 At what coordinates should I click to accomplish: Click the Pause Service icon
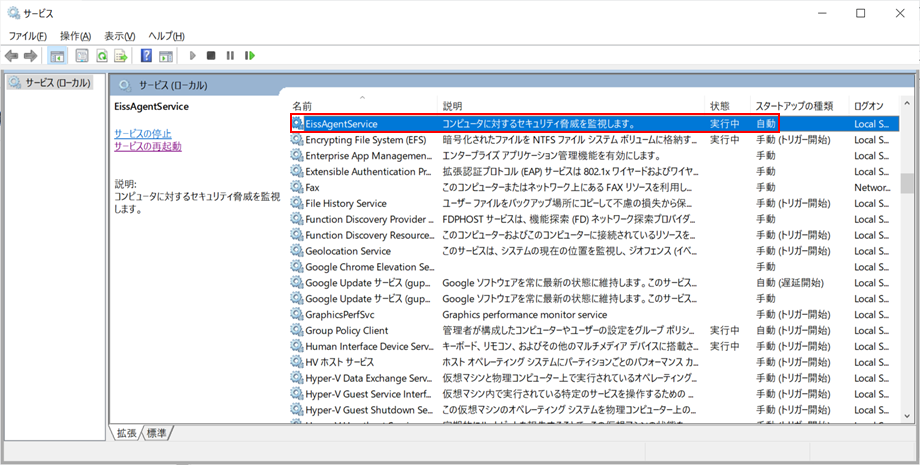[x=230, y=56]
